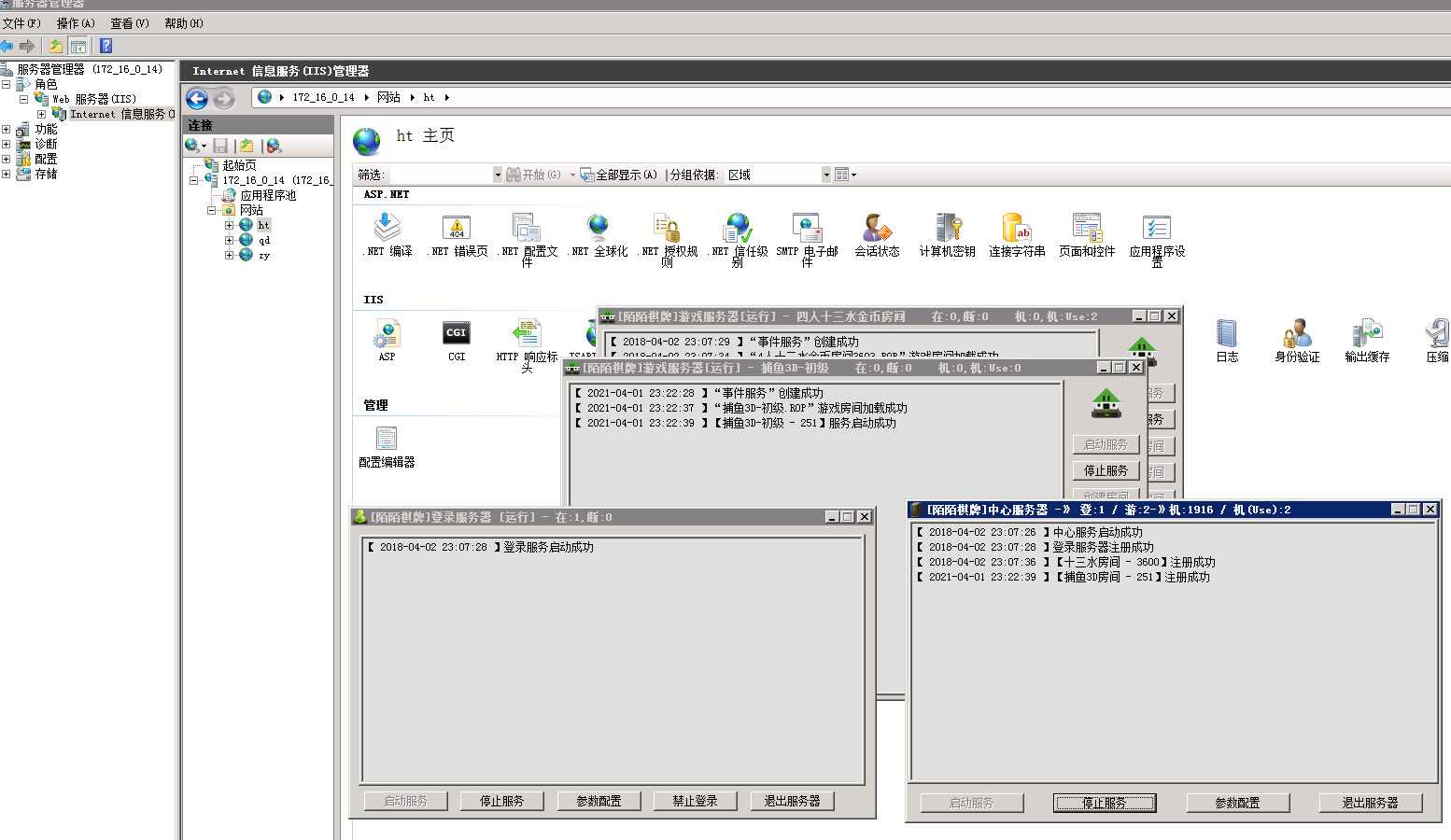The image size is (1451, 840).
Task: Open the .NET 编译 feature icon
Action: tap(387, 229)
